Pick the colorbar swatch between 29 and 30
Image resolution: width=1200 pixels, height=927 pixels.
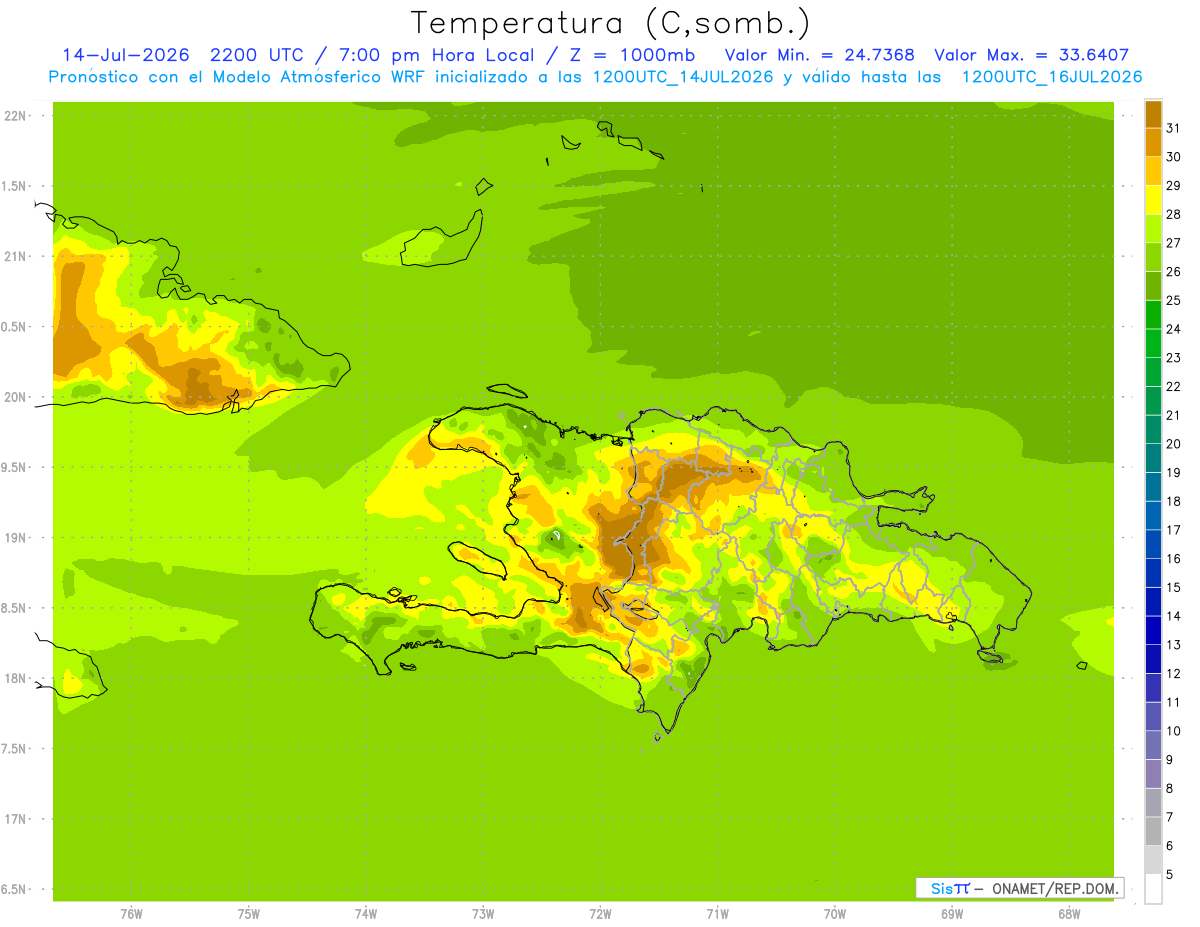click(1153, 171)
